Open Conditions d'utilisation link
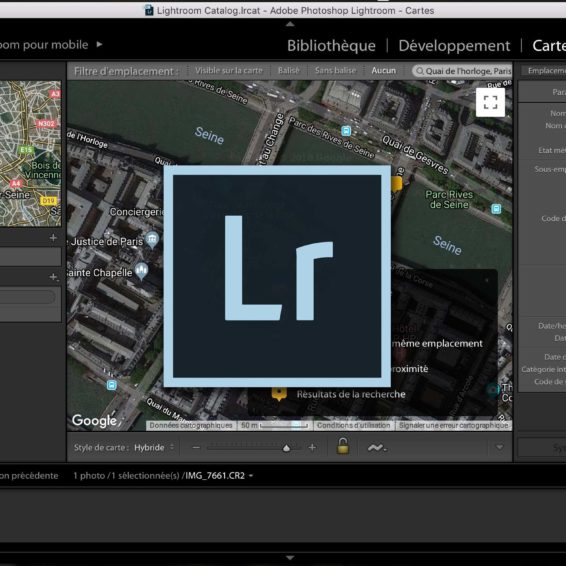 click(x=353, y=426)
